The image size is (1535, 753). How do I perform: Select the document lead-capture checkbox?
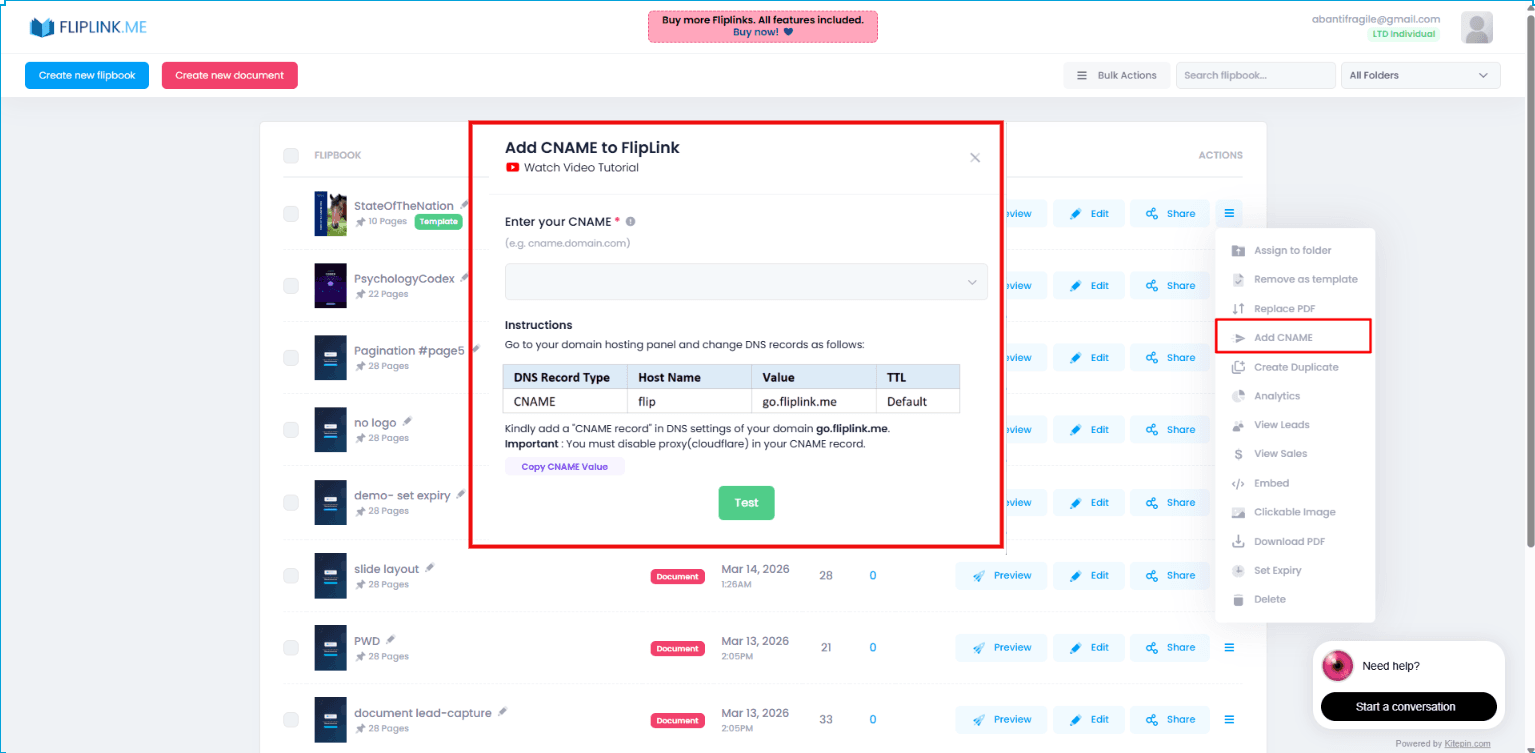click(x=291, y=719)
